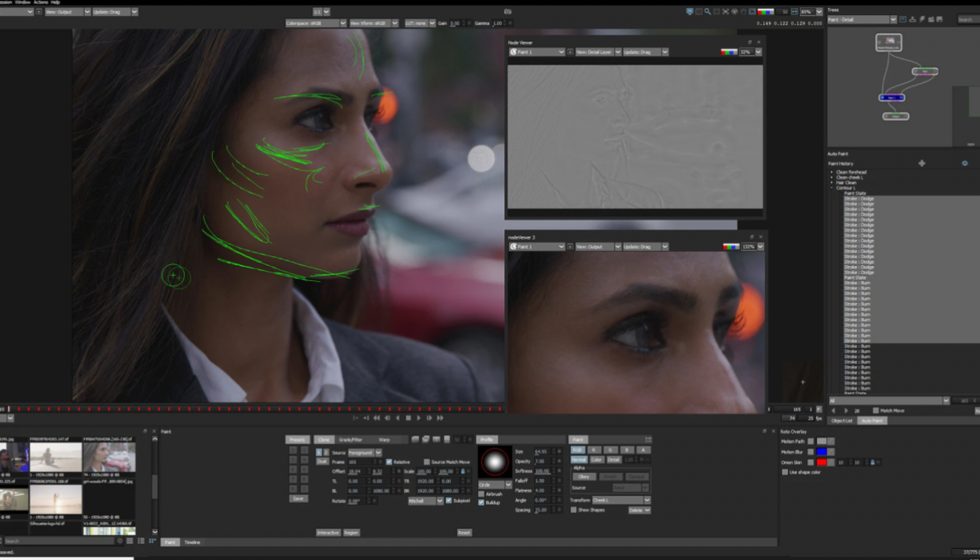The width and height of the screenshot is (980, 560).
Task: Enable the Airbrush checkbox
Action: pos(481,494)
